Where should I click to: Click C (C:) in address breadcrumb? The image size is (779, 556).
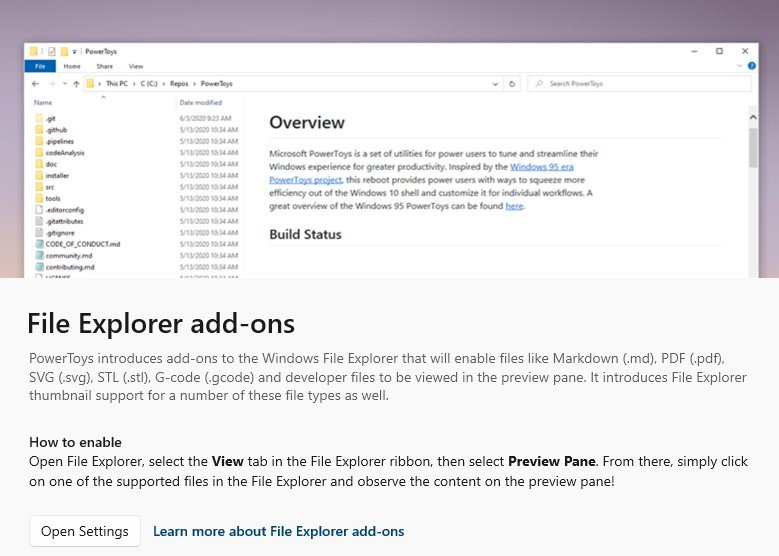point(149,83)
